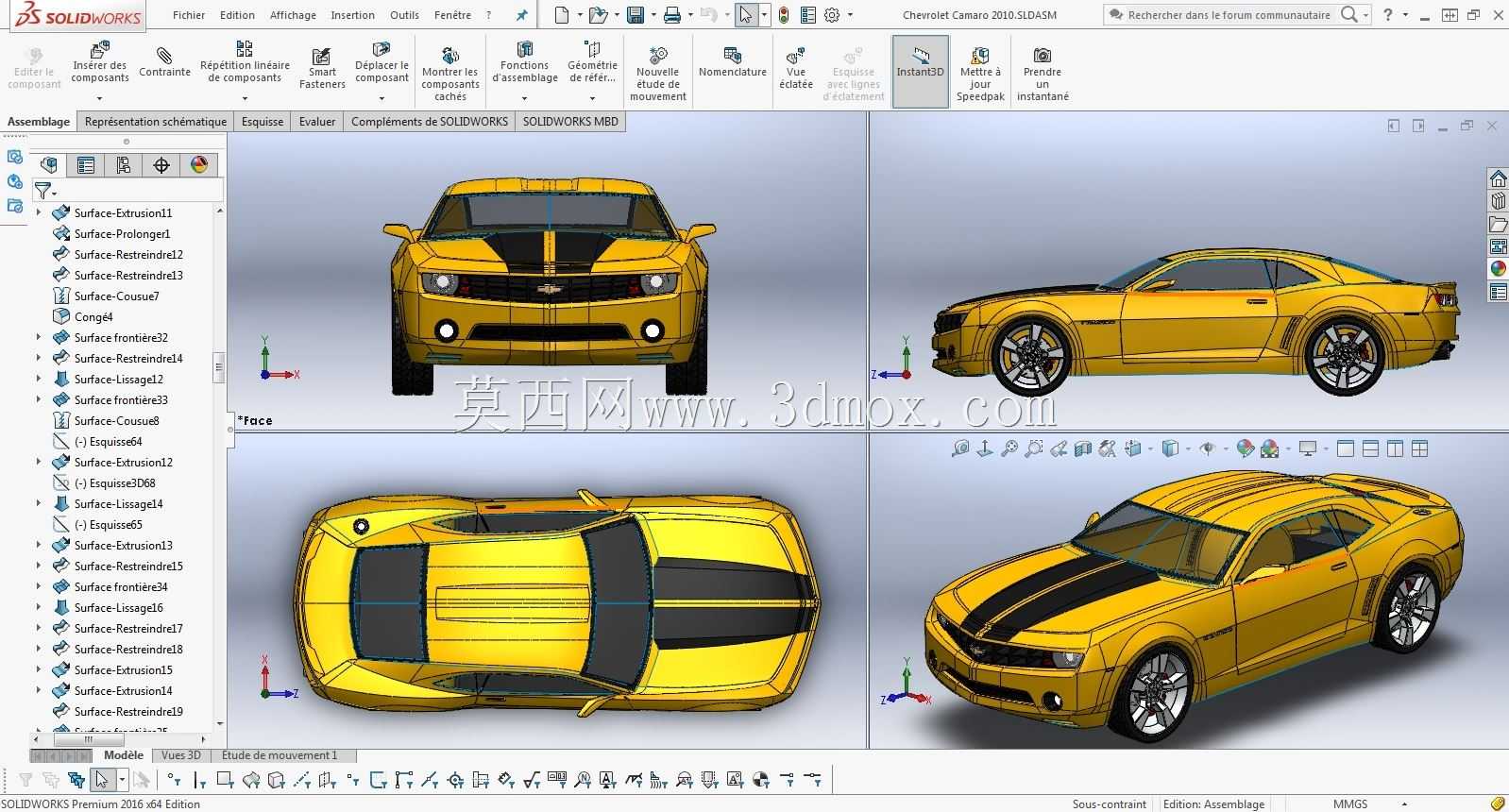This screenshot has width=1509, height=812.
Task: Click the Save diskette icon
Action: point(636,15)
